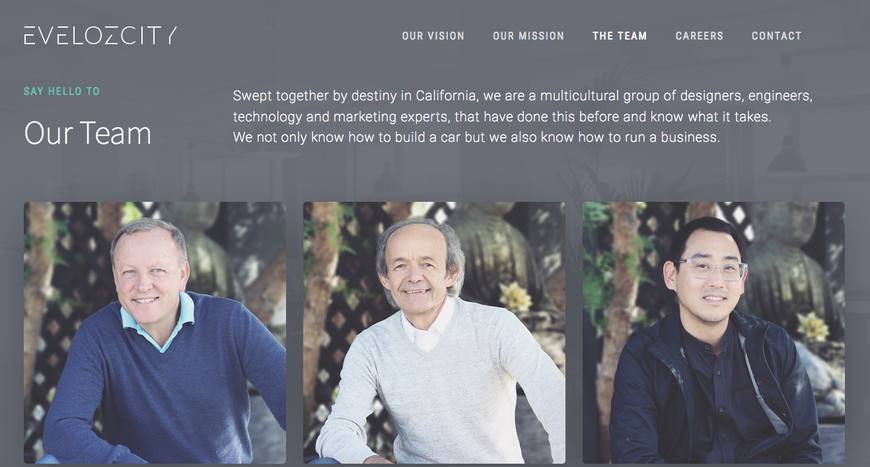Click the slanted Y in the logo
Image resolution: width=870 pixels, height=467 pixels.
tap(171, 35)
